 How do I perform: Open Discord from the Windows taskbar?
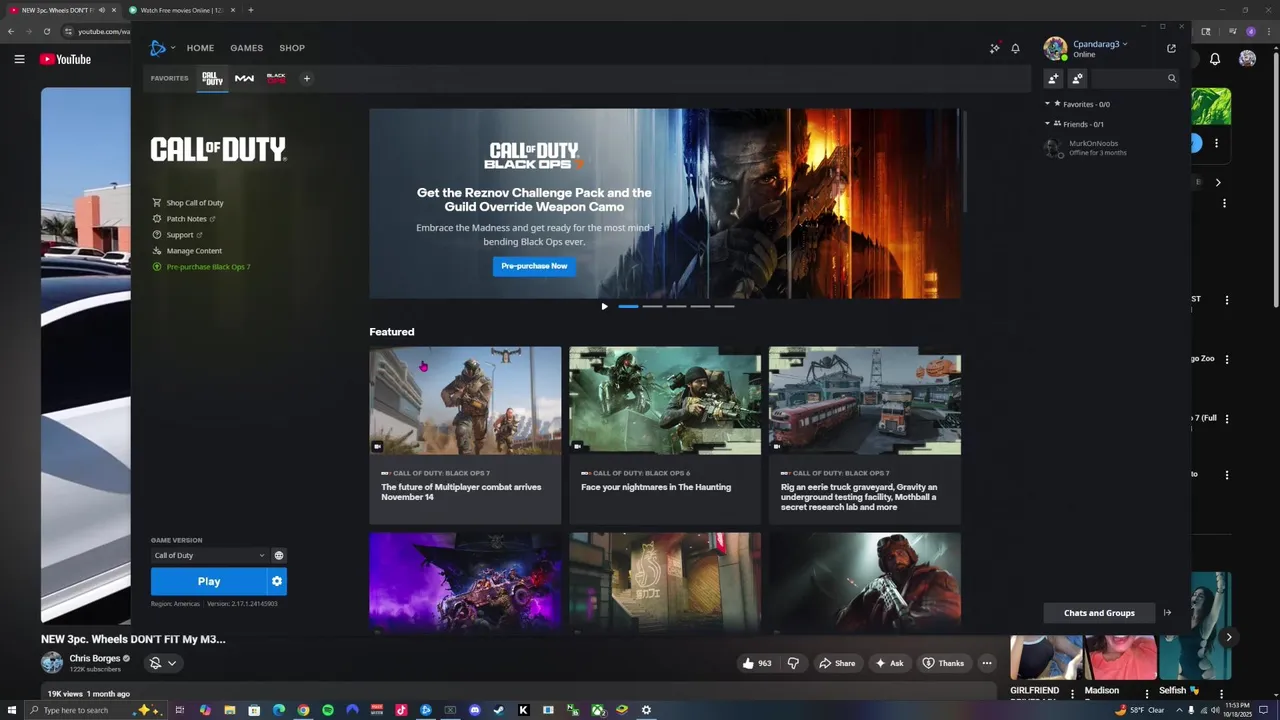pyautogui.click(x=475, y=710)
